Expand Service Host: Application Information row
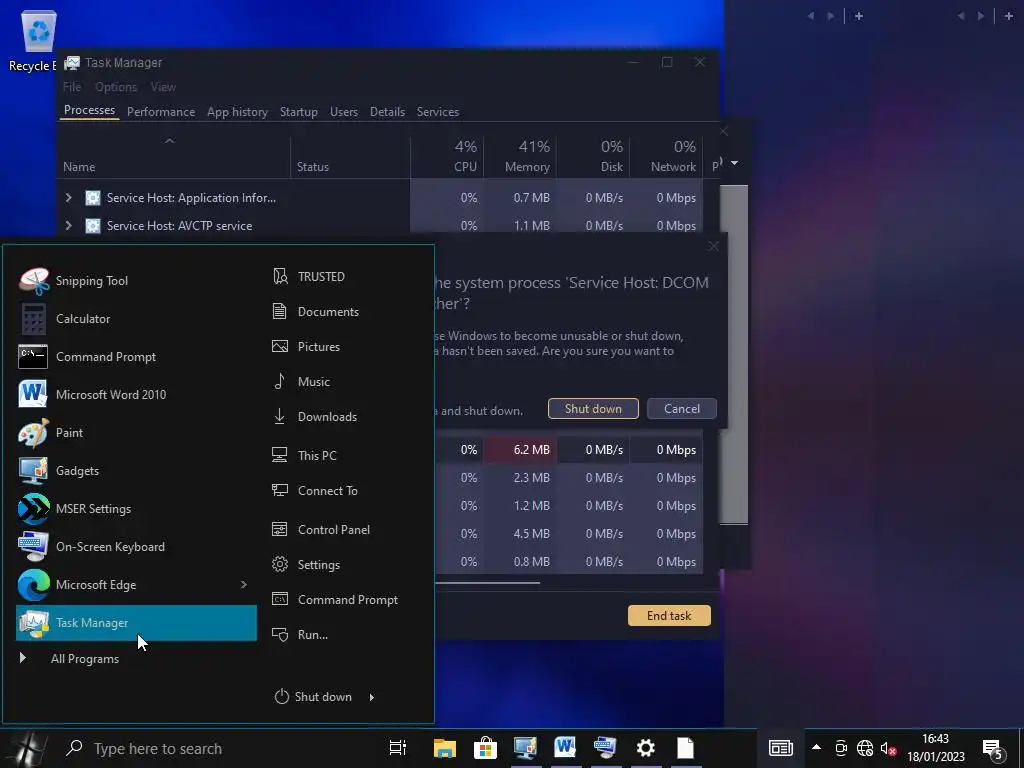The height and width of the screenshot is (768, 1024). pos(69,197)
